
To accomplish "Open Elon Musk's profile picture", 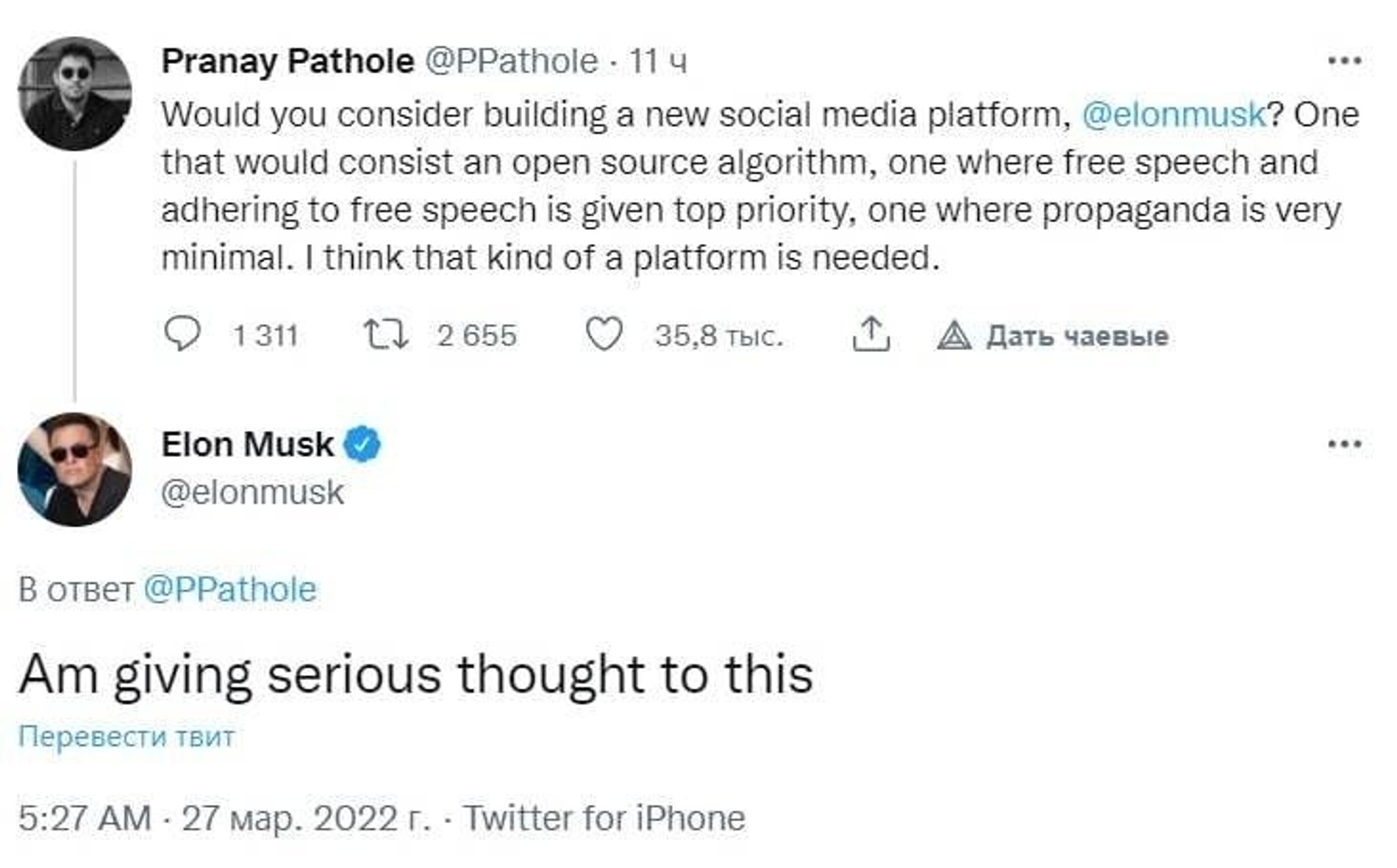I will (74, 470).
